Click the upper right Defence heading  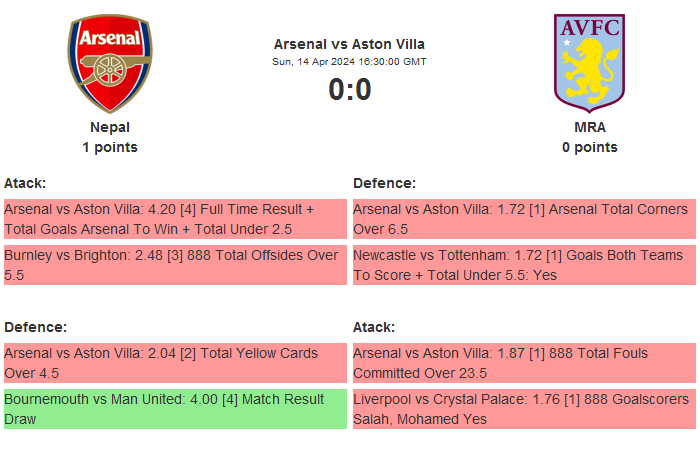(x=384, y=183)
